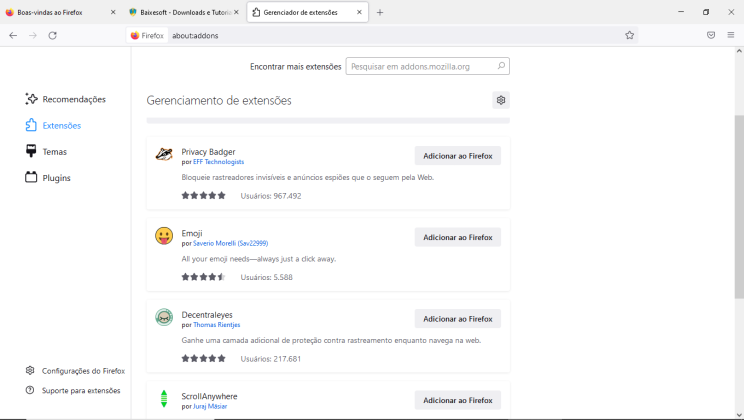The width and height of the screenshot is (744, 420).
Task: Bookmark this page with the star icon
Action: coord(630,35)
